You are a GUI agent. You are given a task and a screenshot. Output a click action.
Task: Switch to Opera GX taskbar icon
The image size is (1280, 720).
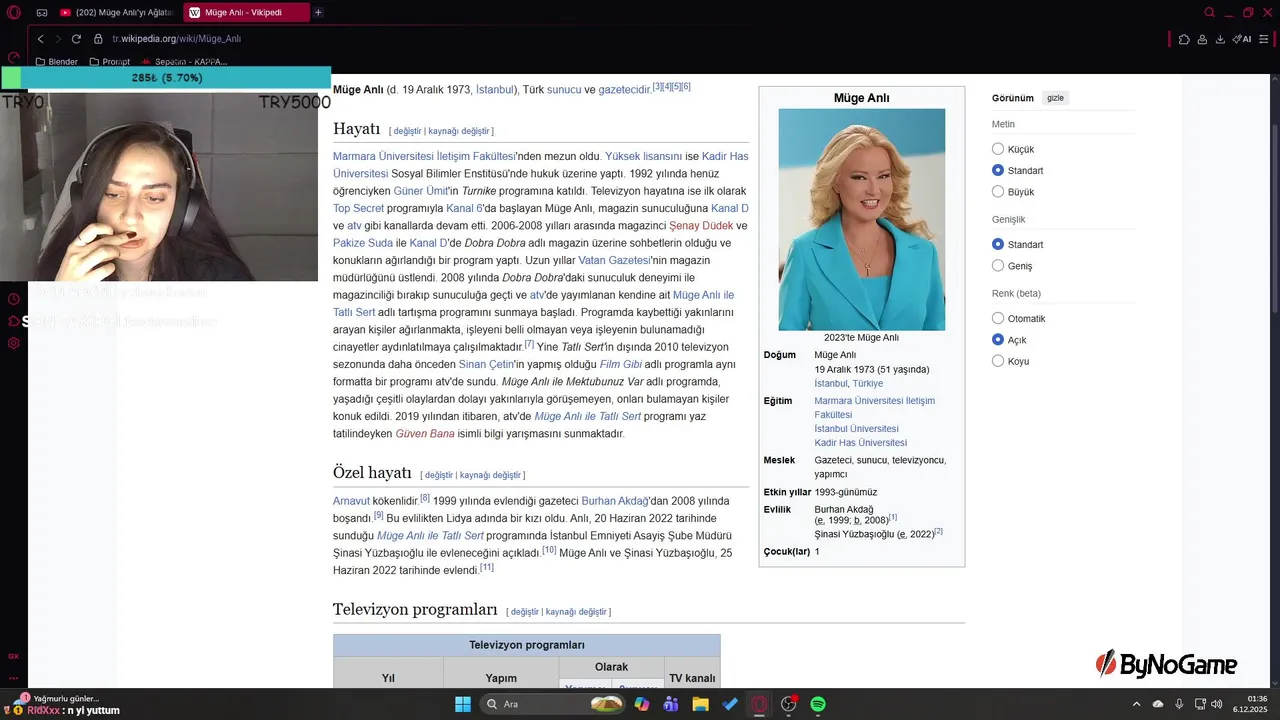click(x=759, y=704)
